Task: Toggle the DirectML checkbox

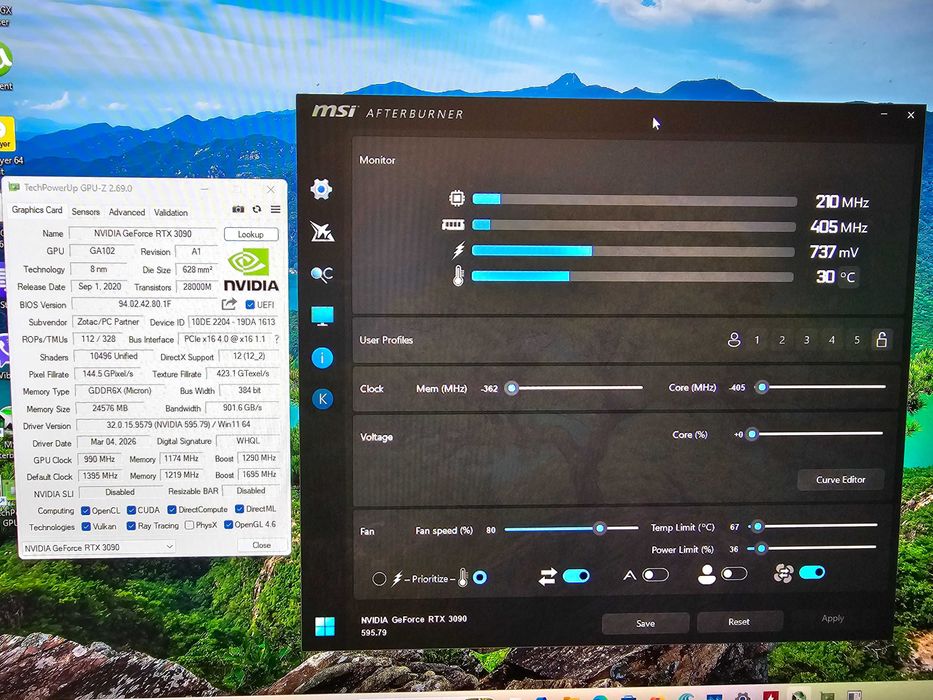Action: point(239,509)
